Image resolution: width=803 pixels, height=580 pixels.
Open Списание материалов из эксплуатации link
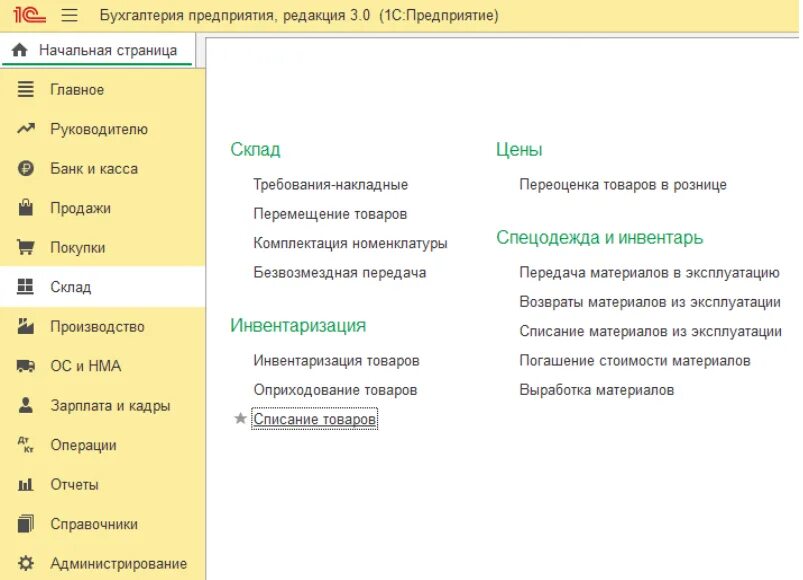pos(650,331)
